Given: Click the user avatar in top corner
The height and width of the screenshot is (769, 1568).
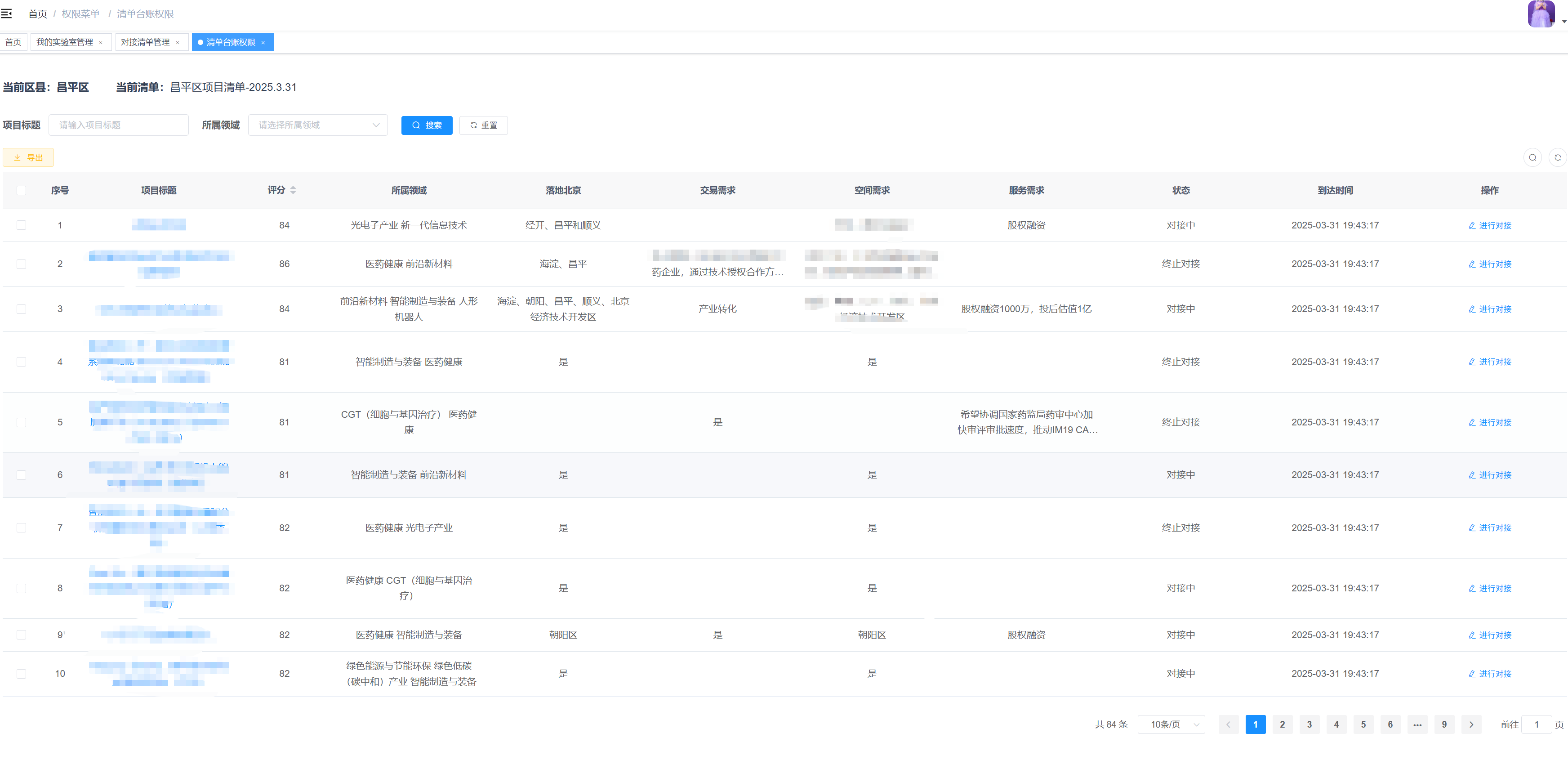Looking at the screenshot, I should 1541,13.
